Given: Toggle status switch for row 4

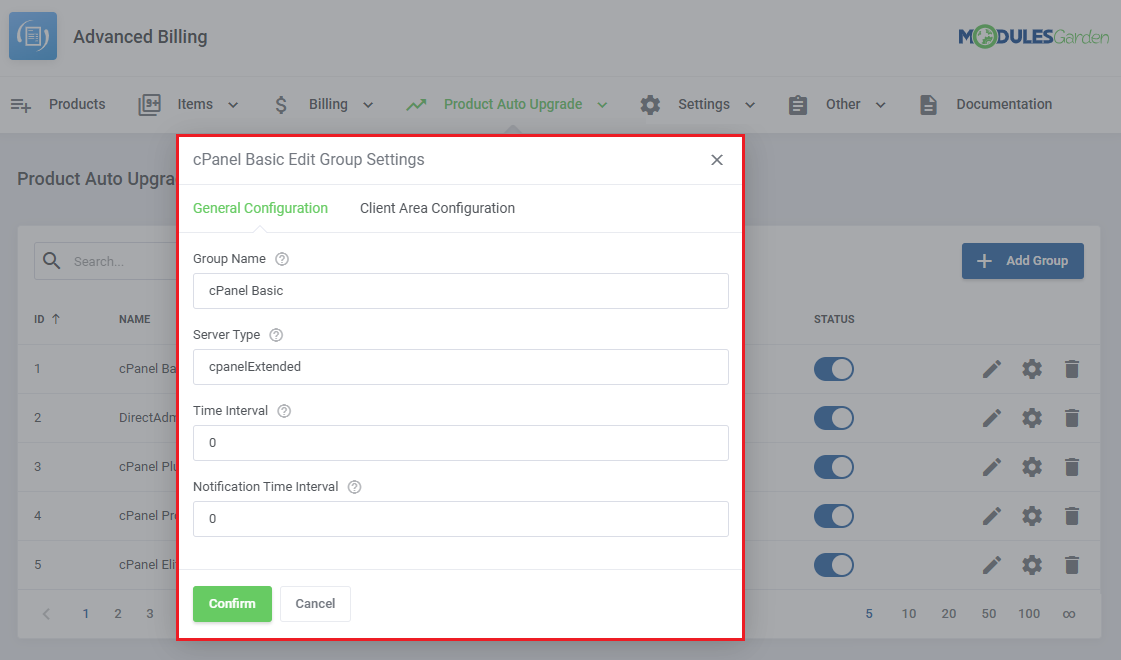Looking at the screenshot, I should tap(834, 516).
